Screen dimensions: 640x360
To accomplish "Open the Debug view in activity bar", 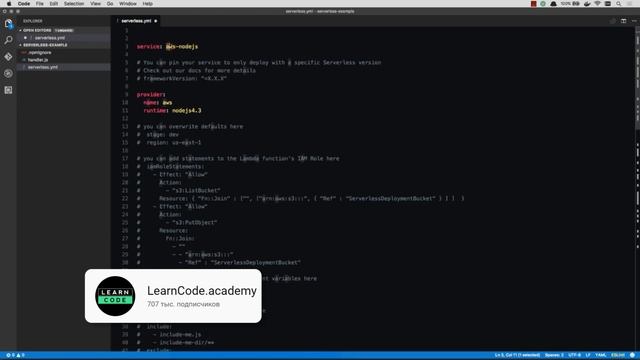I will (x=8, y=73).
